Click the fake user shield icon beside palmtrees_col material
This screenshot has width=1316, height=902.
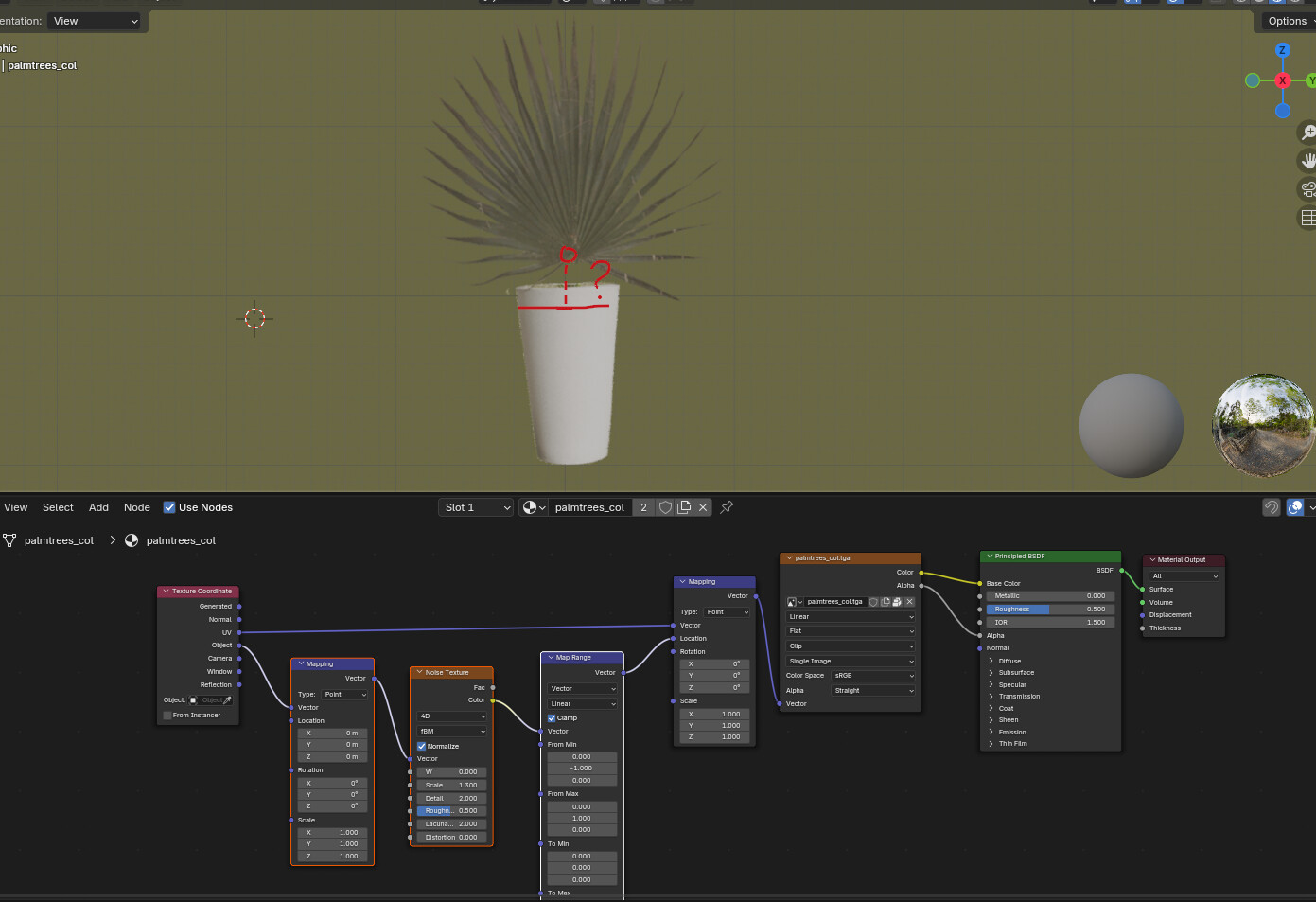(665, 507)
